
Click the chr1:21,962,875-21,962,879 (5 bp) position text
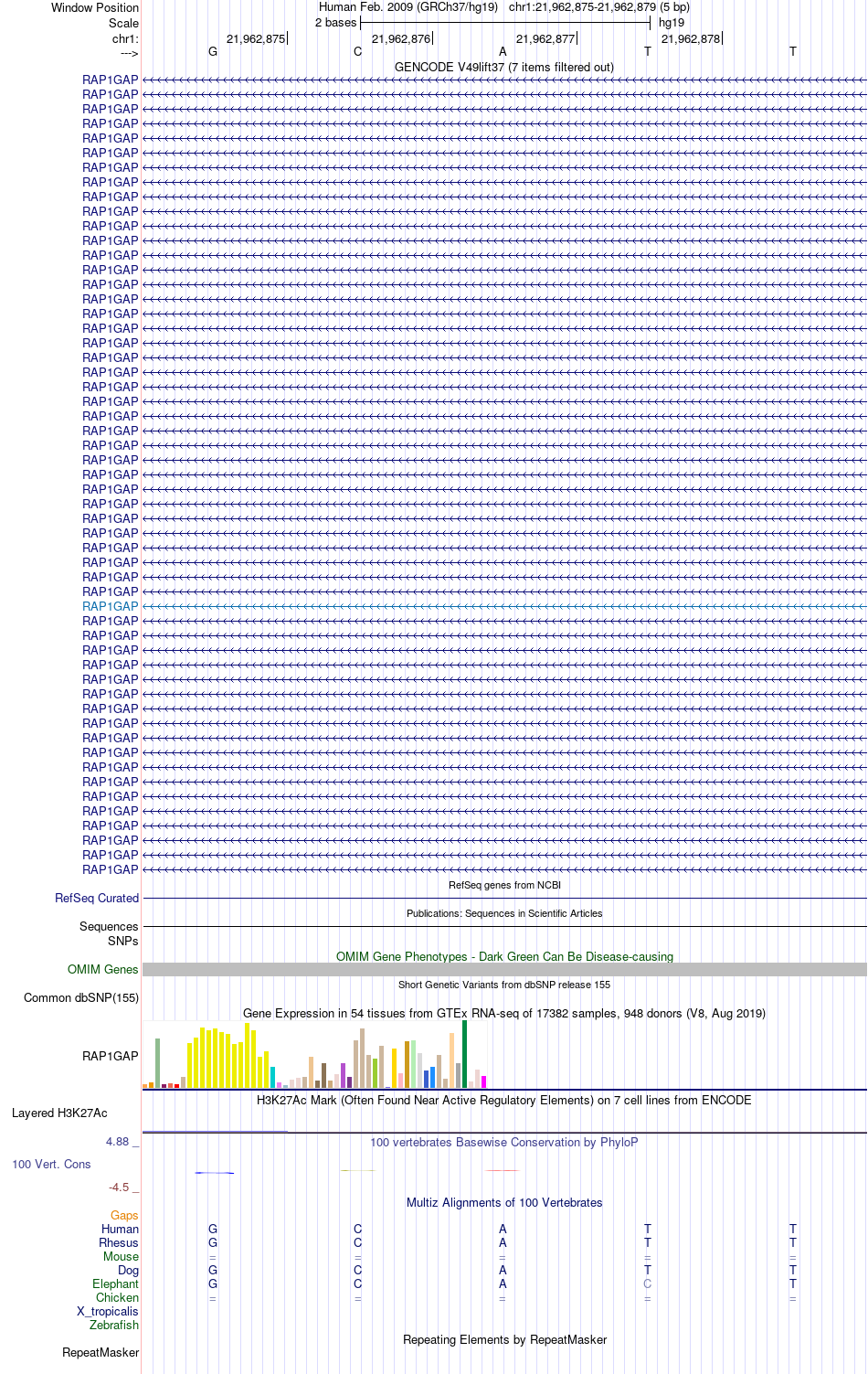[x=599, y=6]
